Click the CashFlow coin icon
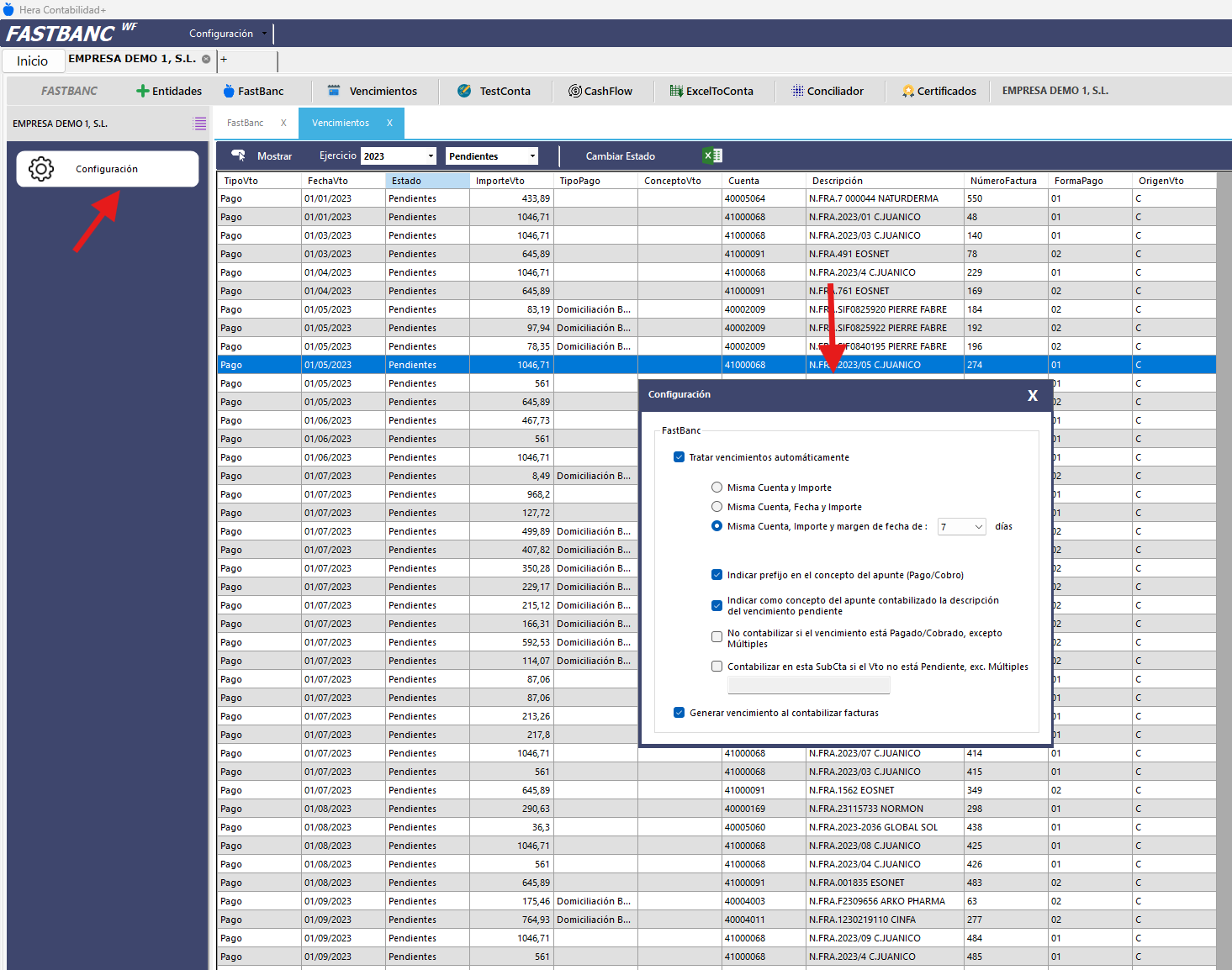This screenshot has width=1232, height=970. (575, 91)
